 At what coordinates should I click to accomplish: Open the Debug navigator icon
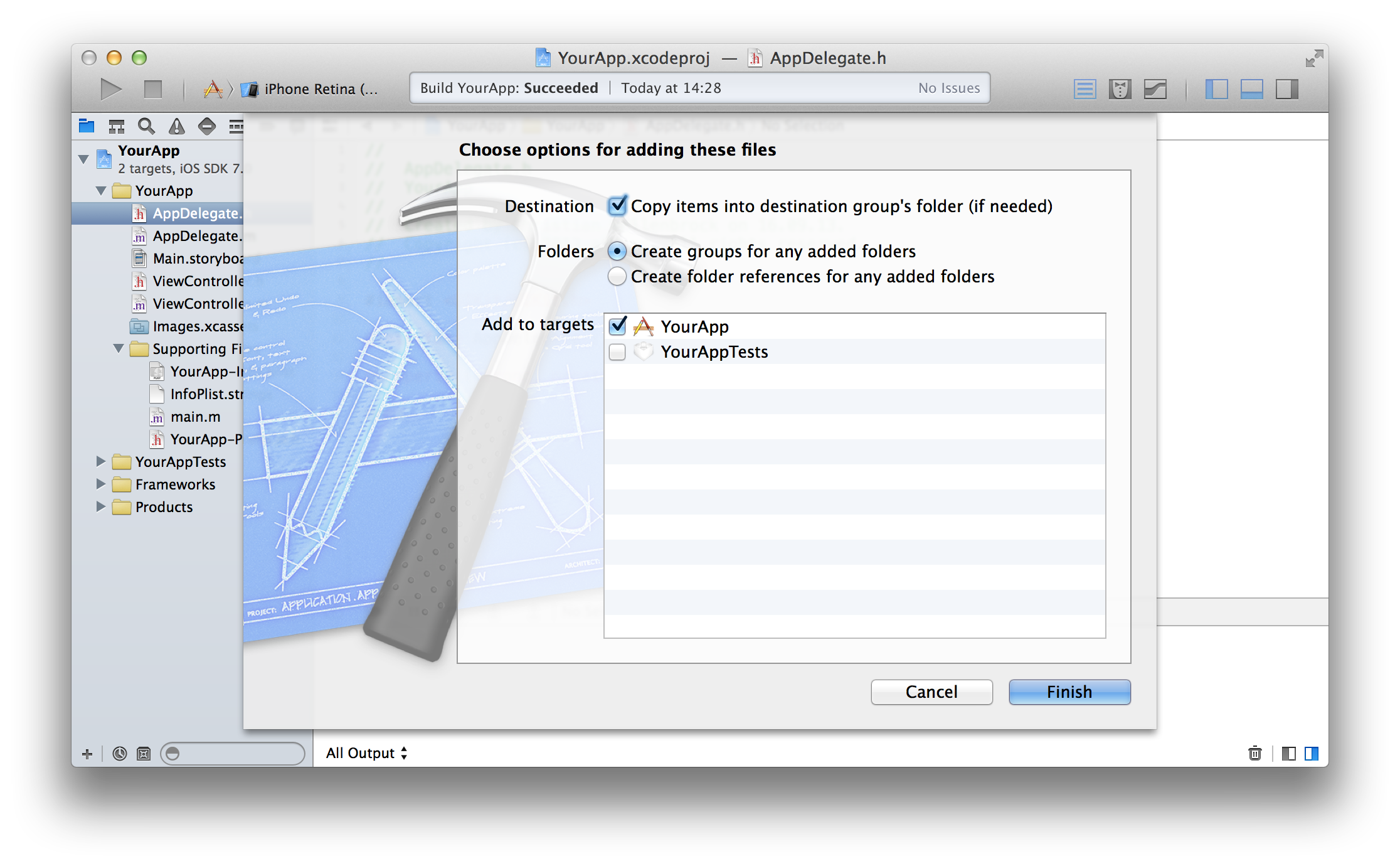(x=236, y=126)
